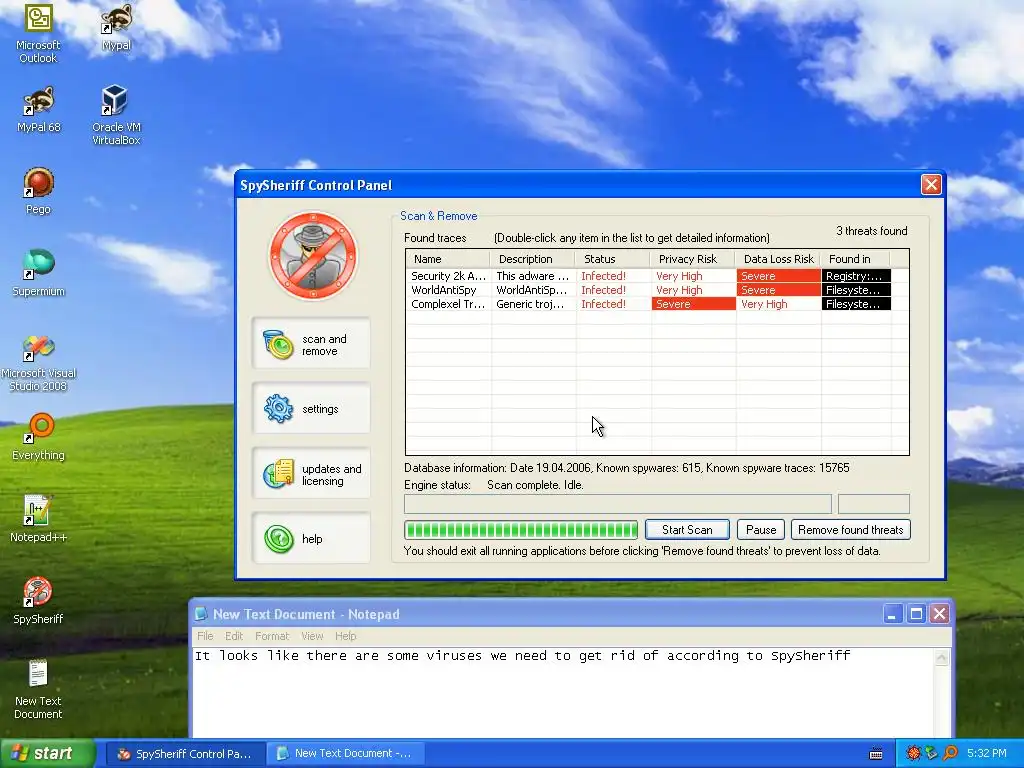Click the red Severe privacy risk cell
1024x768 pixels.
[694, 304]
